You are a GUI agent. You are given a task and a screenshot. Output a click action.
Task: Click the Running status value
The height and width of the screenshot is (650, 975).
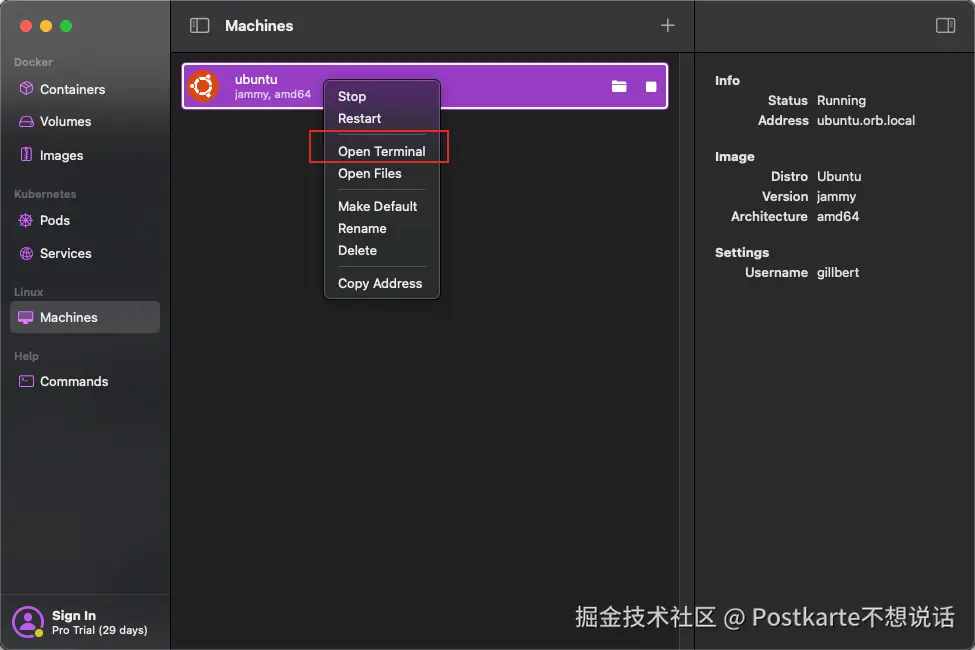coord(841,100)
